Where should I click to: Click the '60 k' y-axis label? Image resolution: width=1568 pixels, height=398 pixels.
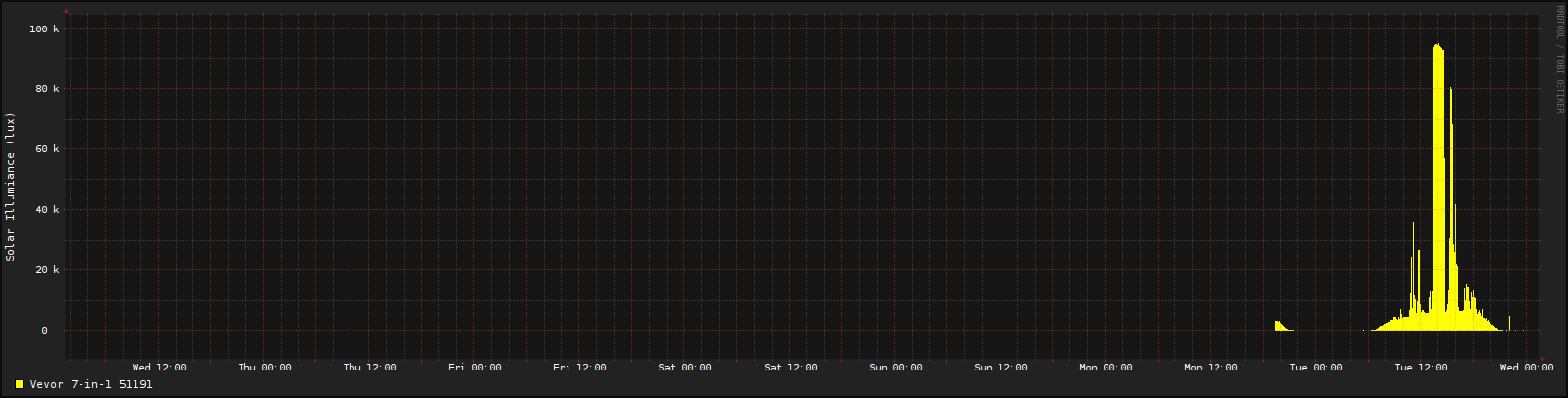pyautogui.click(x=48, y=149)
